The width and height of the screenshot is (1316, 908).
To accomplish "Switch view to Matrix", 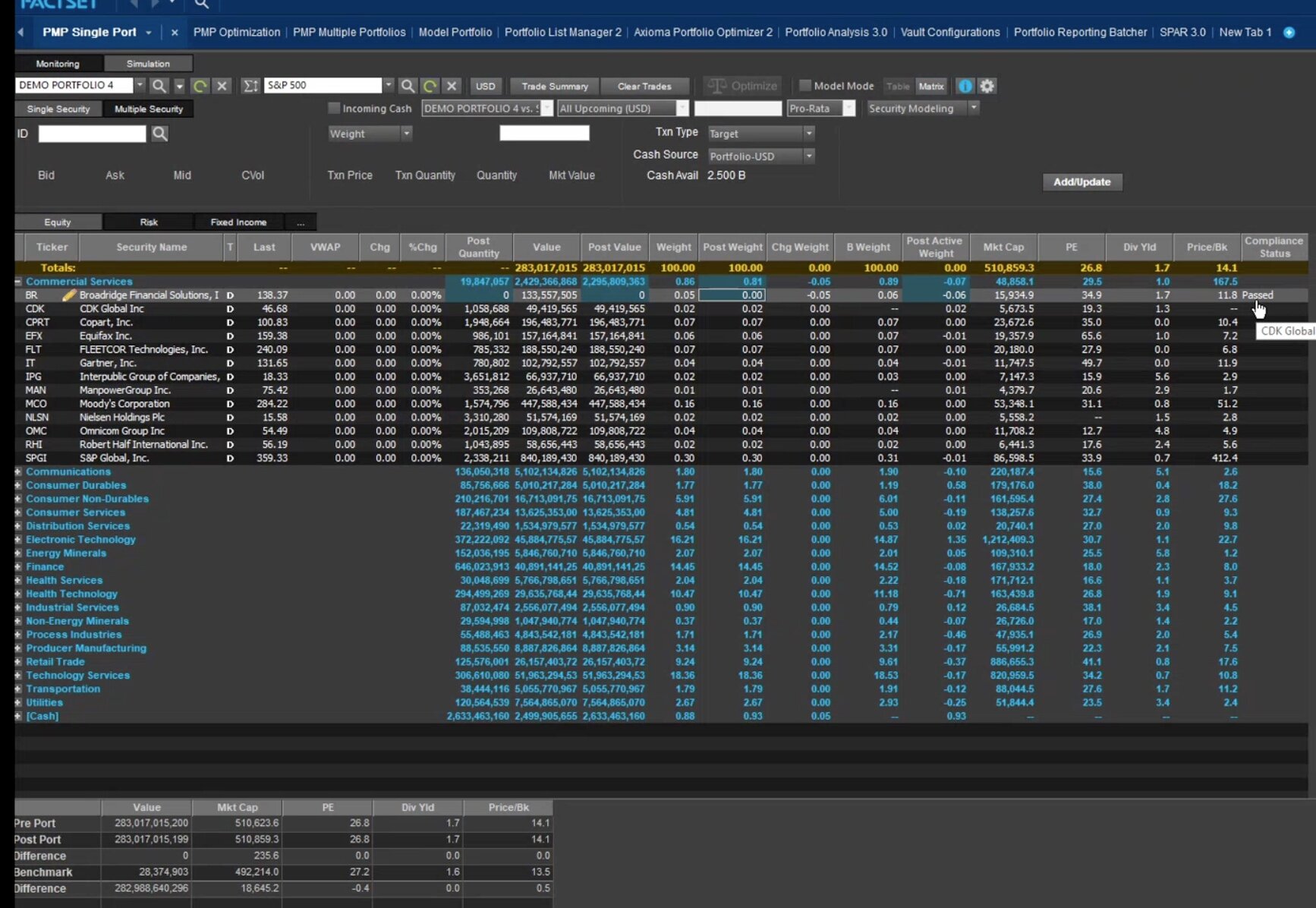I will 931,86.
